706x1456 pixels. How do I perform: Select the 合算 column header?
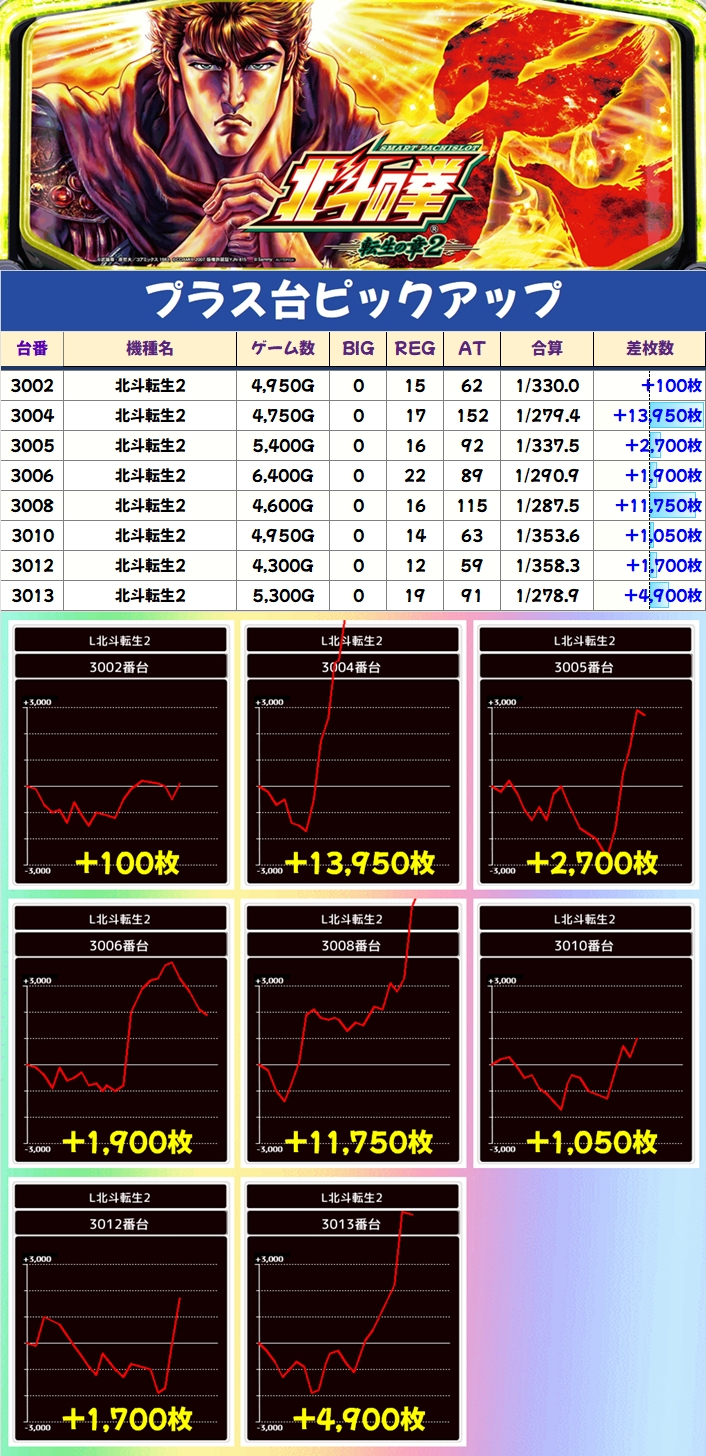click(x=546, y=349)
